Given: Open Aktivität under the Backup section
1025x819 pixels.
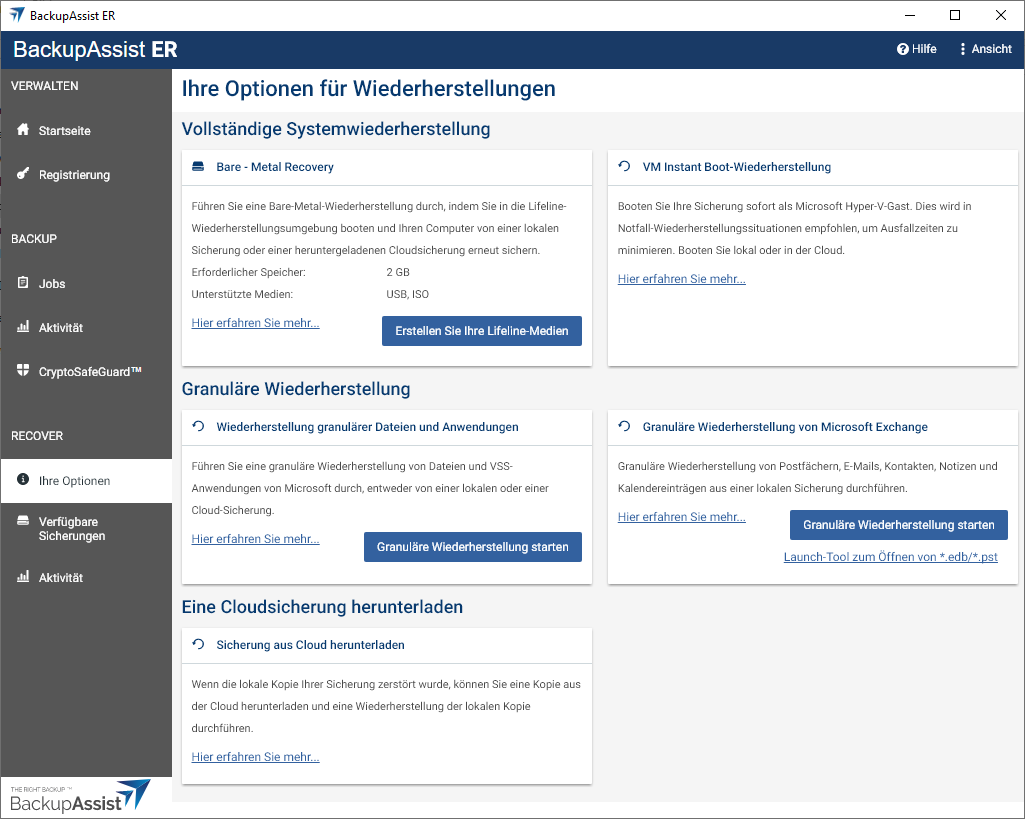Looking at the screenshot, I should click(60, 328).
